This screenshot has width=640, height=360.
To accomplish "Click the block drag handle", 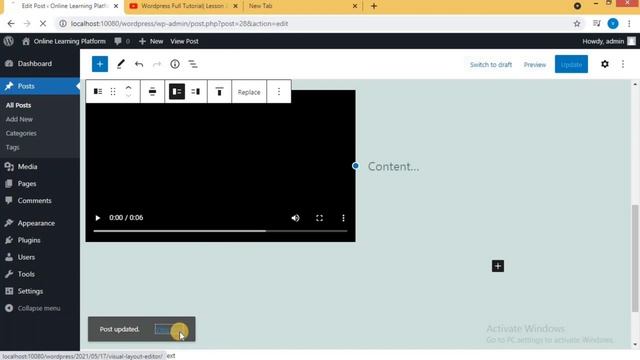I will [113, 91].
